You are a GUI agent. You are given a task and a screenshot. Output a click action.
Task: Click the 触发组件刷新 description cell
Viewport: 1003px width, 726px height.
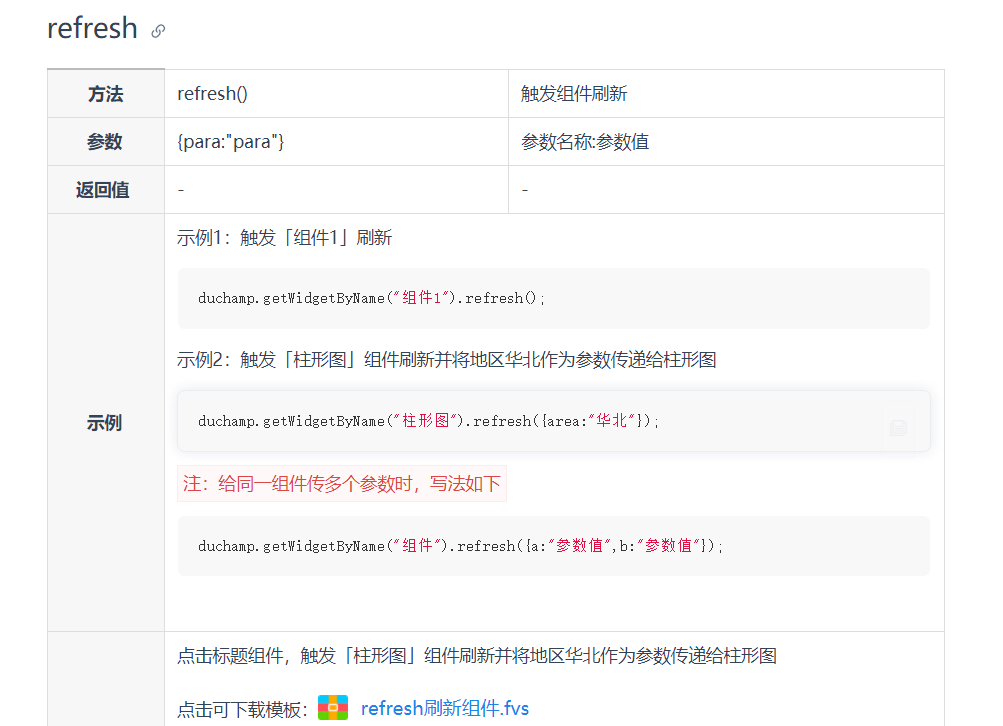click(x=726, y=94)
